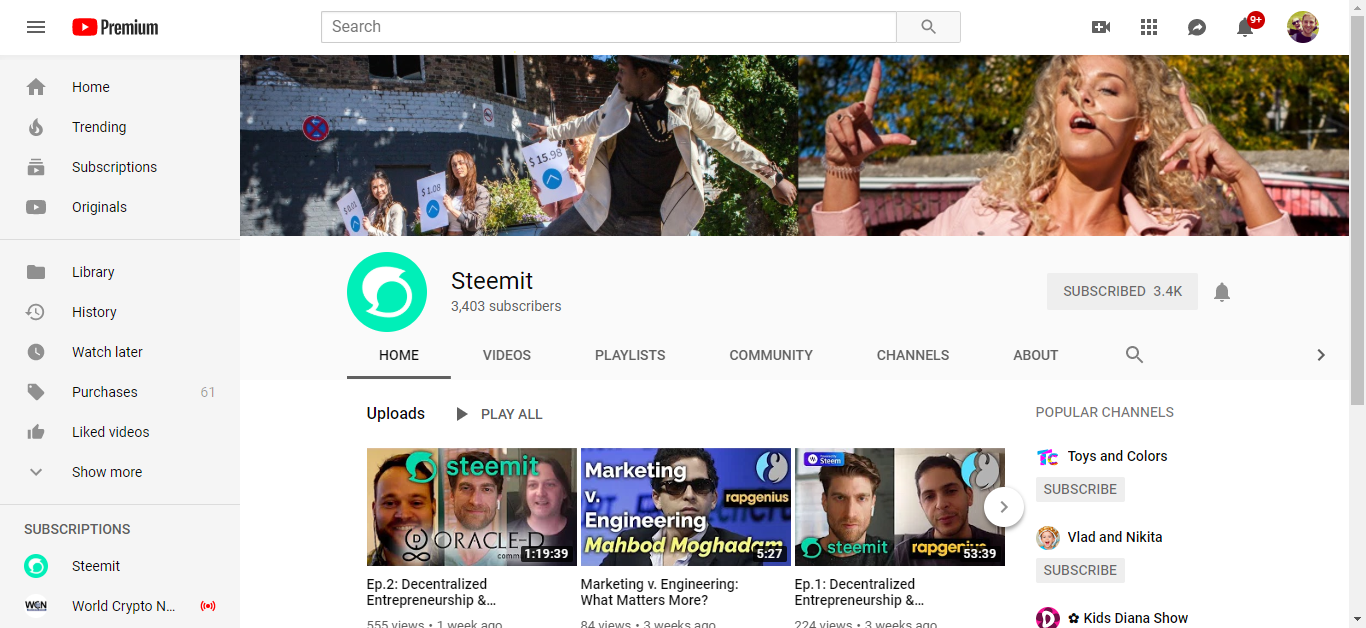
Task: Play the Mahbod Moghadam thumbnail video
Action: (x=686, y=507)
